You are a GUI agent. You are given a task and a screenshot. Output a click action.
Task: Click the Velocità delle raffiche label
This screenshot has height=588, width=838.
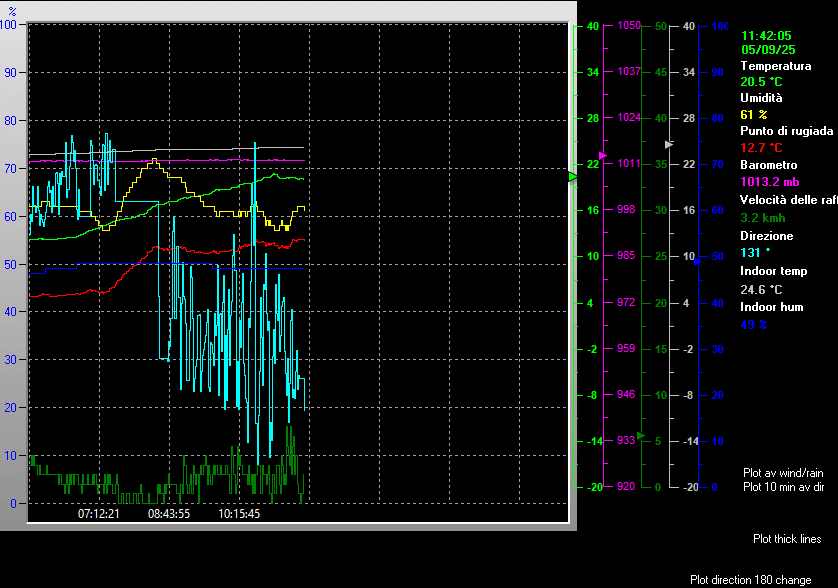[x=789, y=200]
